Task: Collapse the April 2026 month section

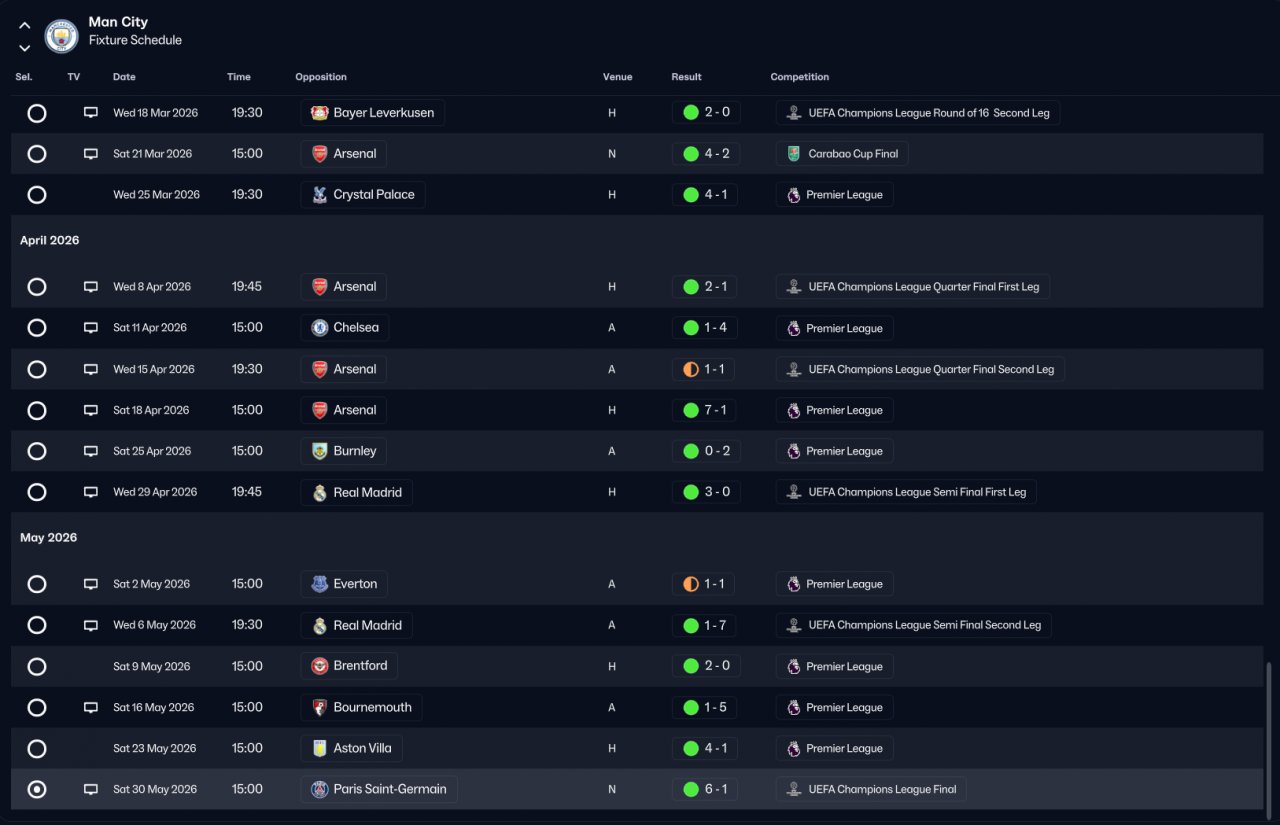Action: [50, 241]
